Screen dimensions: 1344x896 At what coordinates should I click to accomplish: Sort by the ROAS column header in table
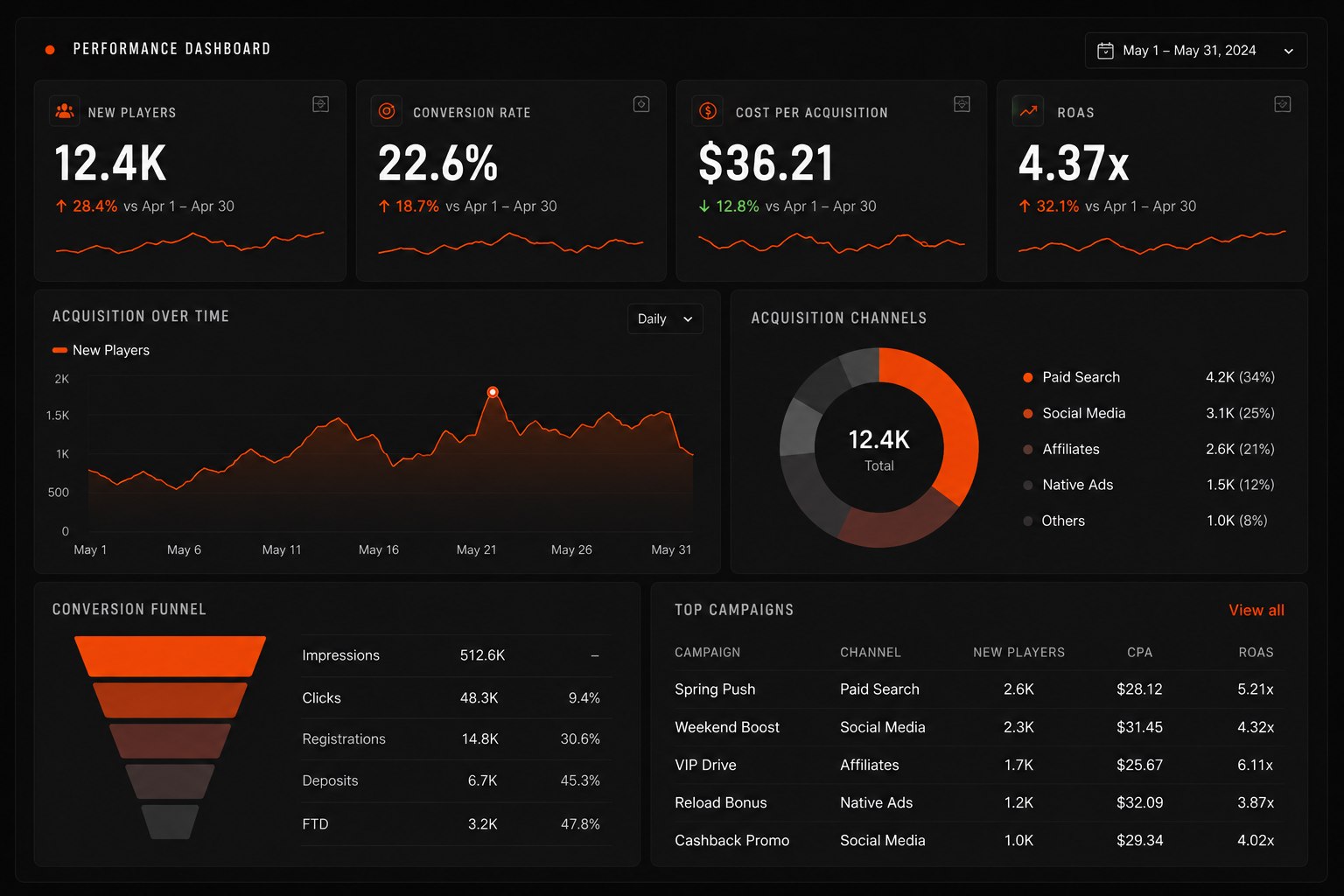pyautogui.click(x=1256, y=652)
